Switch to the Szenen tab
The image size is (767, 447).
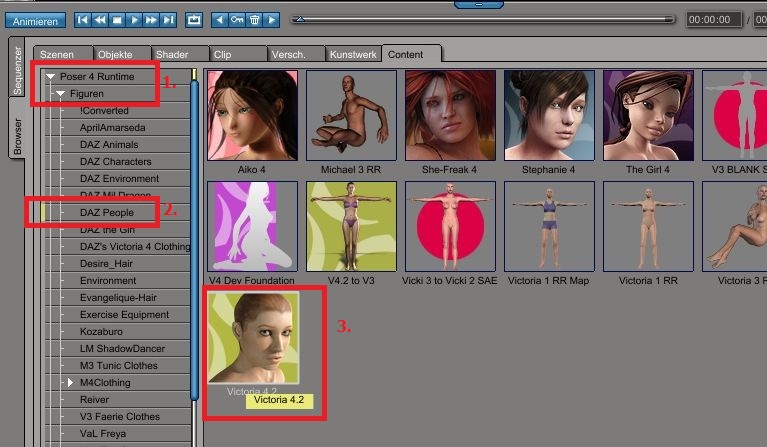click(x=62, y=54)
